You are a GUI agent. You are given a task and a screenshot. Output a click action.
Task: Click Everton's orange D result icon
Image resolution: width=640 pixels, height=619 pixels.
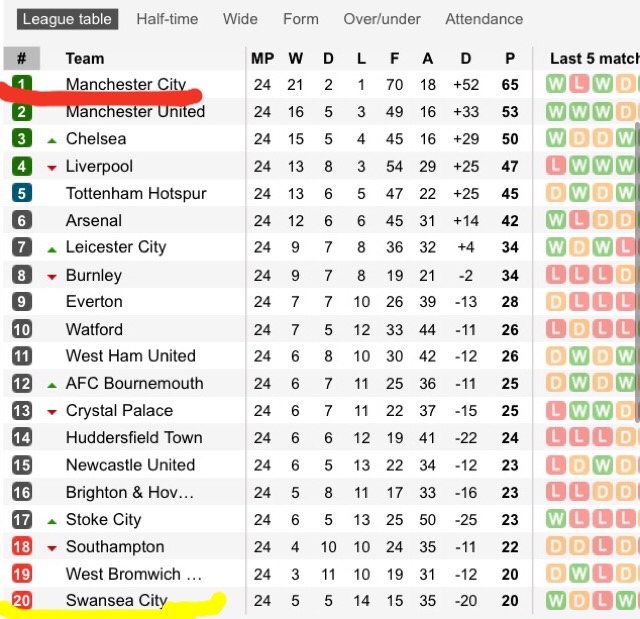coord(556,302)
